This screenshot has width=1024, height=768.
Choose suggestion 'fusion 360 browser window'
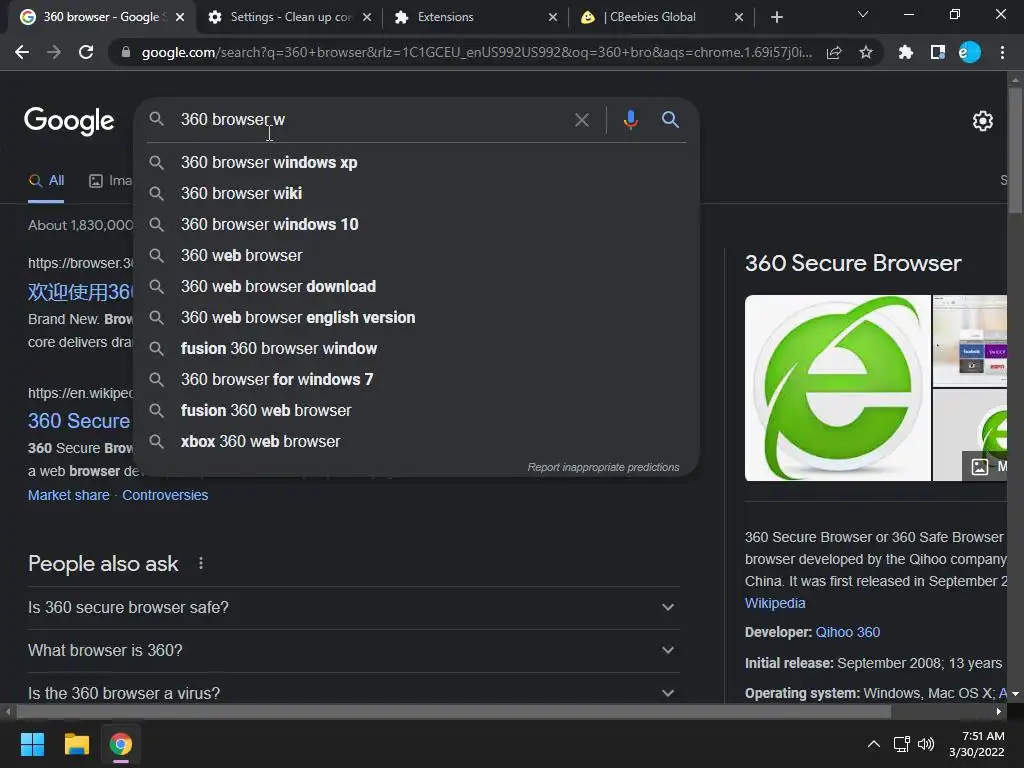coord(417,348)
